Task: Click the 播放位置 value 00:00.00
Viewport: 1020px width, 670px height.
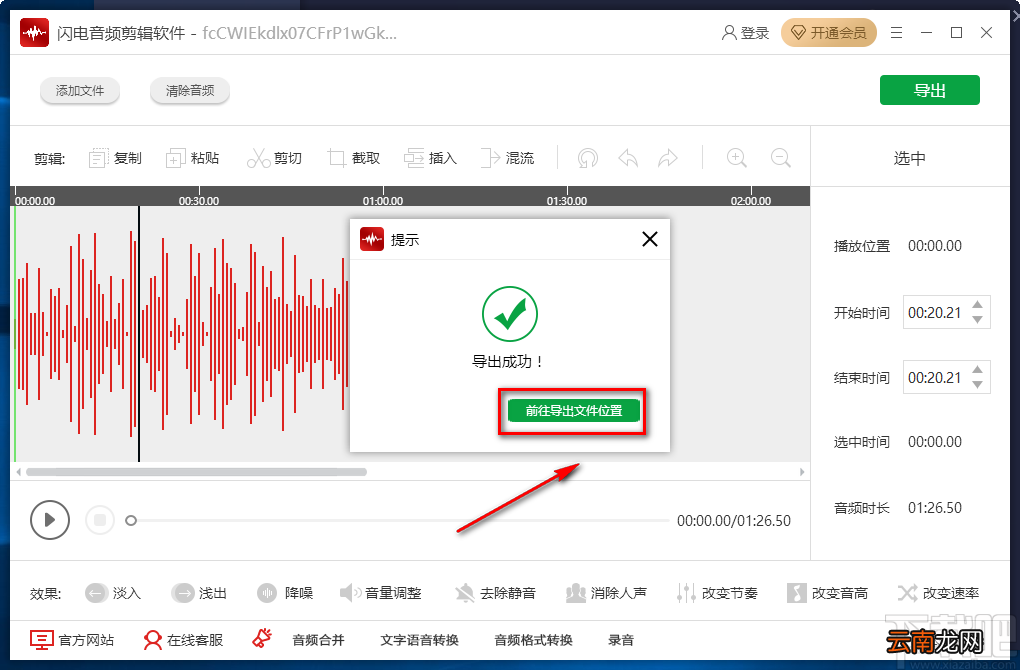Action: [935, 246]
